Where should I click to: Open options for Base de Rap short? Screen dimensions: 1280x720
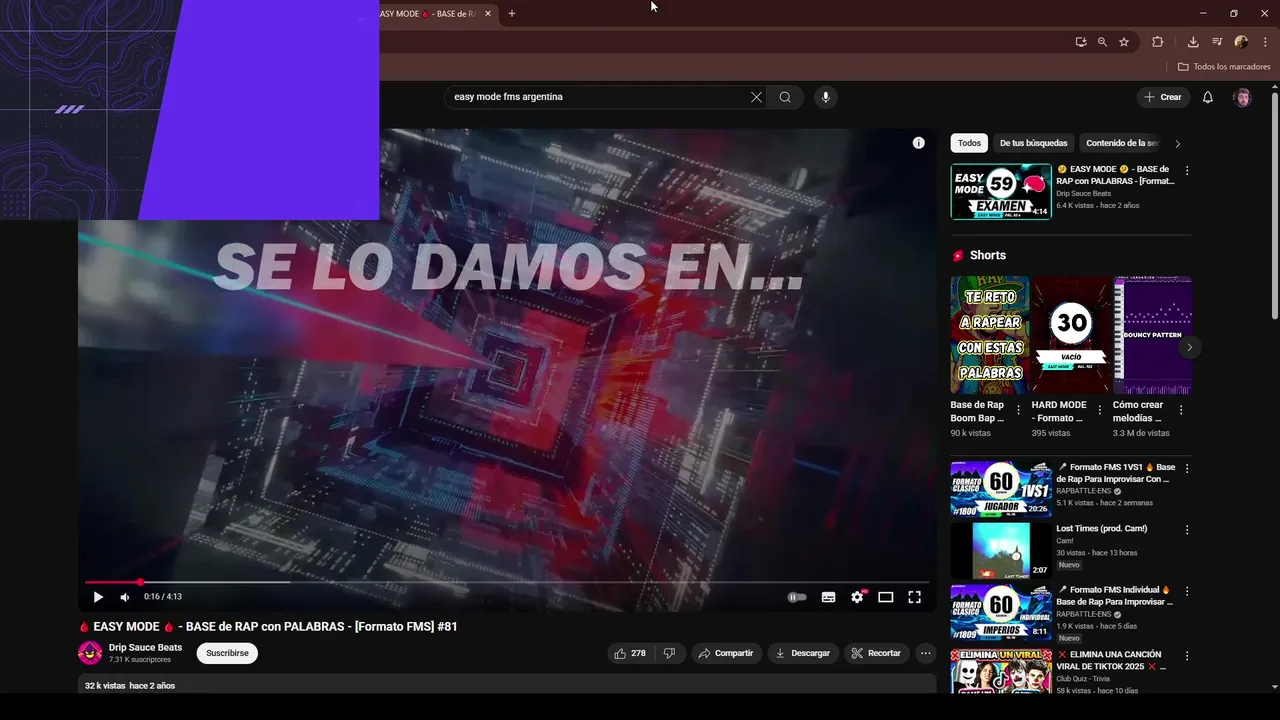[1019, 410]
